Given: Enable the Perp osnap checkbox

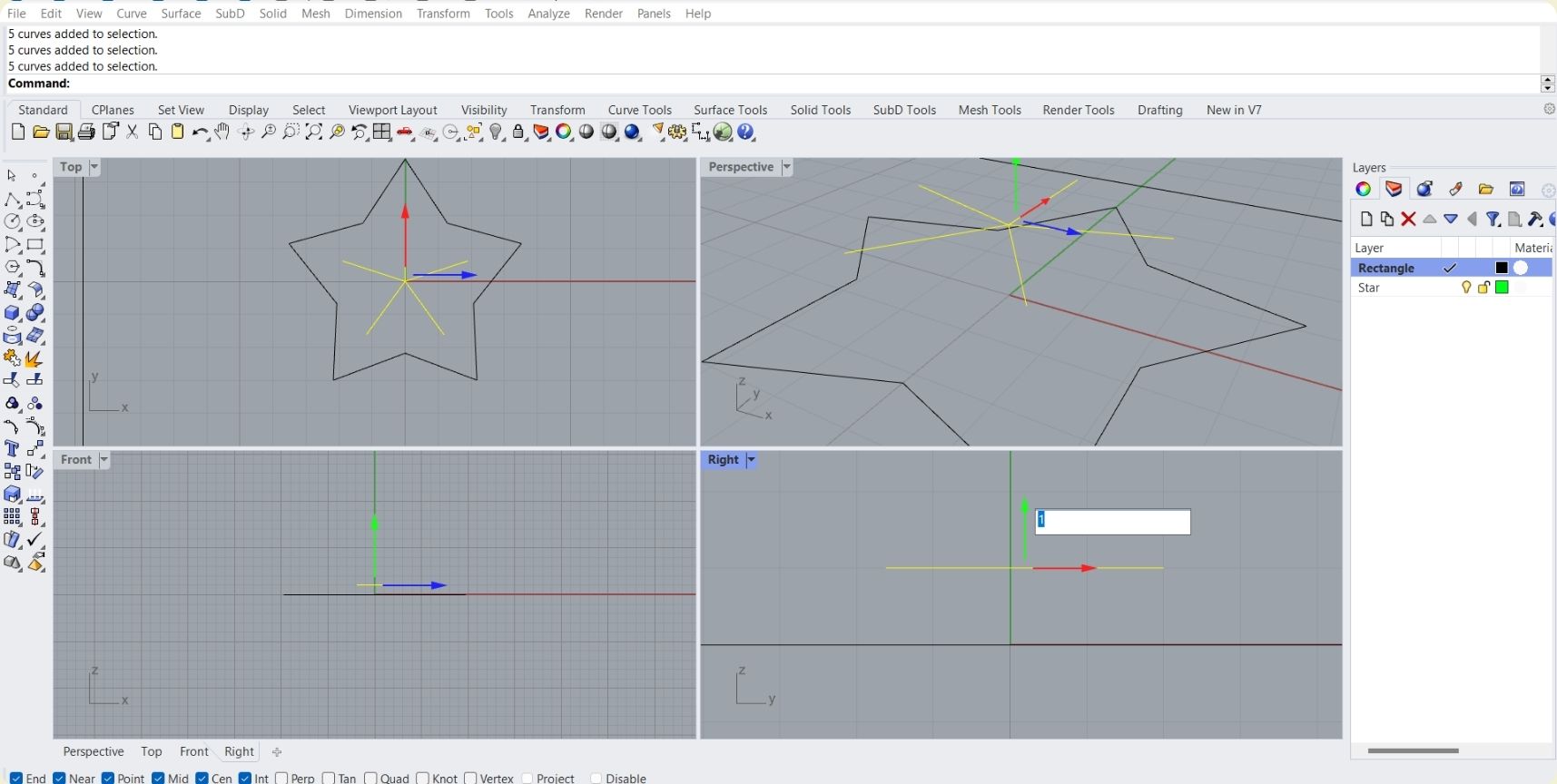Looking at the screenshot, I should [x=281, y=778].
